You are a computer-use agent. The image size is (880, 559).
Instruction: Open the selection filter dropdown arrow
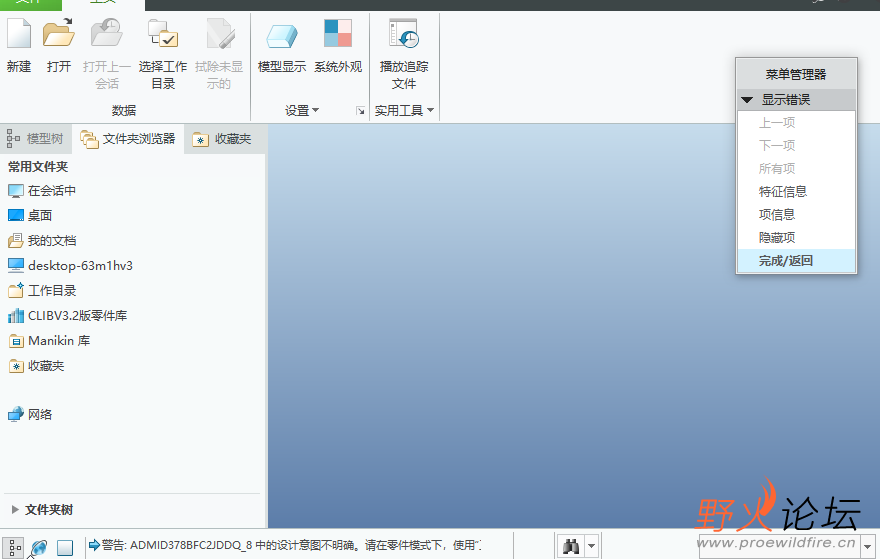(x=868, y=546)
